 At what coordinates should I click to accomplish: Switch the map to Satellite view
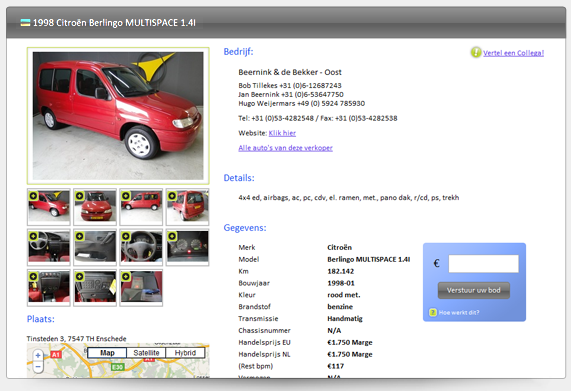[146, 353]
